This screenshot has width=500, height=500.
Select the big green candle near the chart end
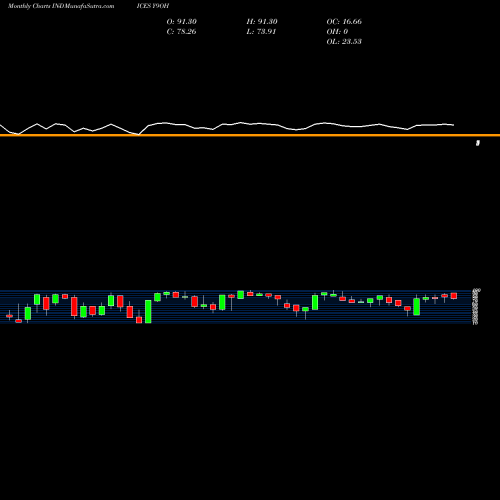[416, 306]
